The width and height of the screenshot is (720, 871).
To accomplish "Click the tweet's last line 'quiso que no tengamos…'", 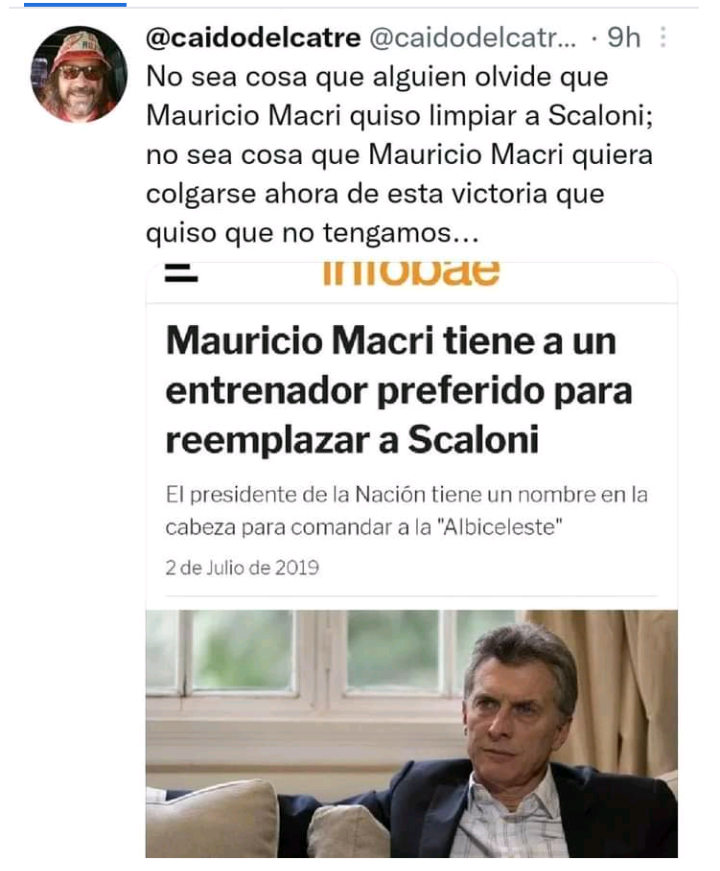I will pos(312,232).
